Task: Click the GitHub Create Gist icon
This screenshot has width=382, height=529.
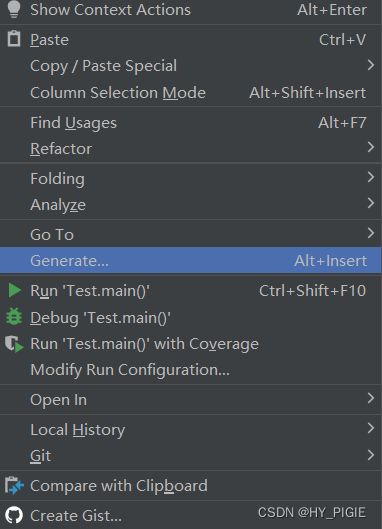Action: (x=14, y=515)
